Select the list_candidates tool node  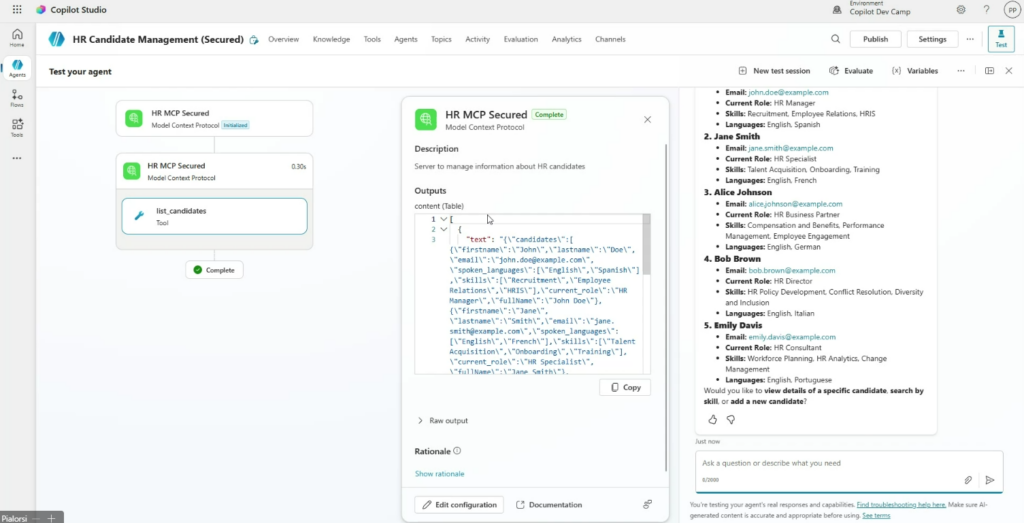click(214, 216)
